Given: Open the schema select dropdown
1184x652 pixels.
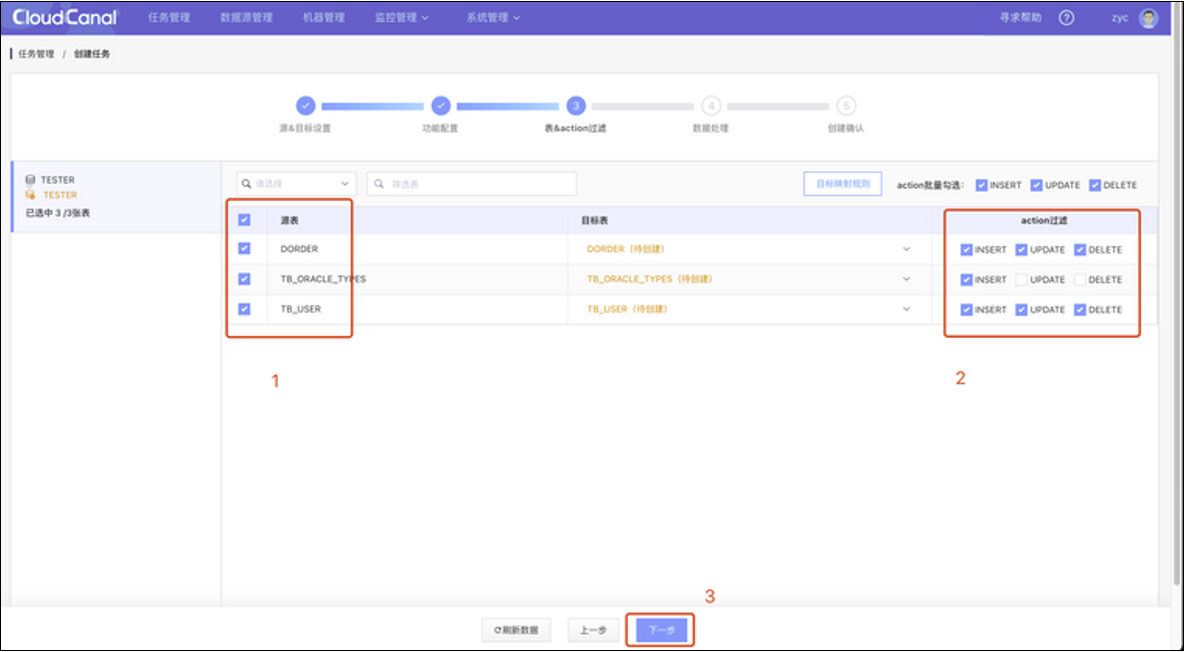Looking at the screenshot, I should [296, 184].
